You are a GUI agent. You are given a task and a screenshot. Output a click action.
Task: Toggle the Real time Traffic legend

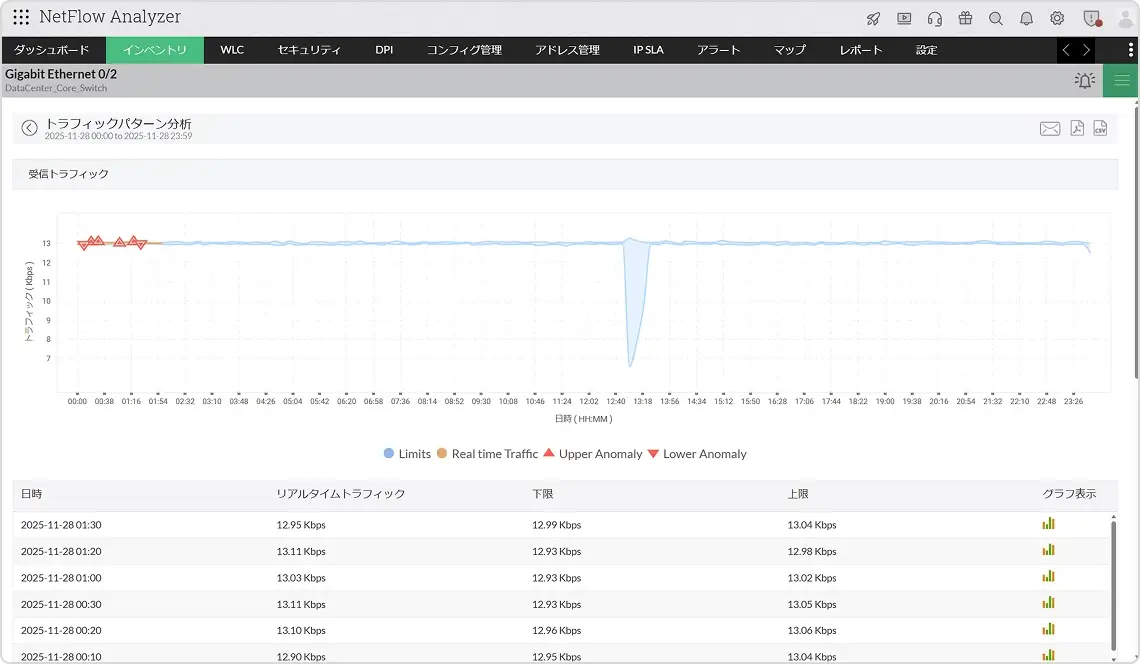(487, 454)
